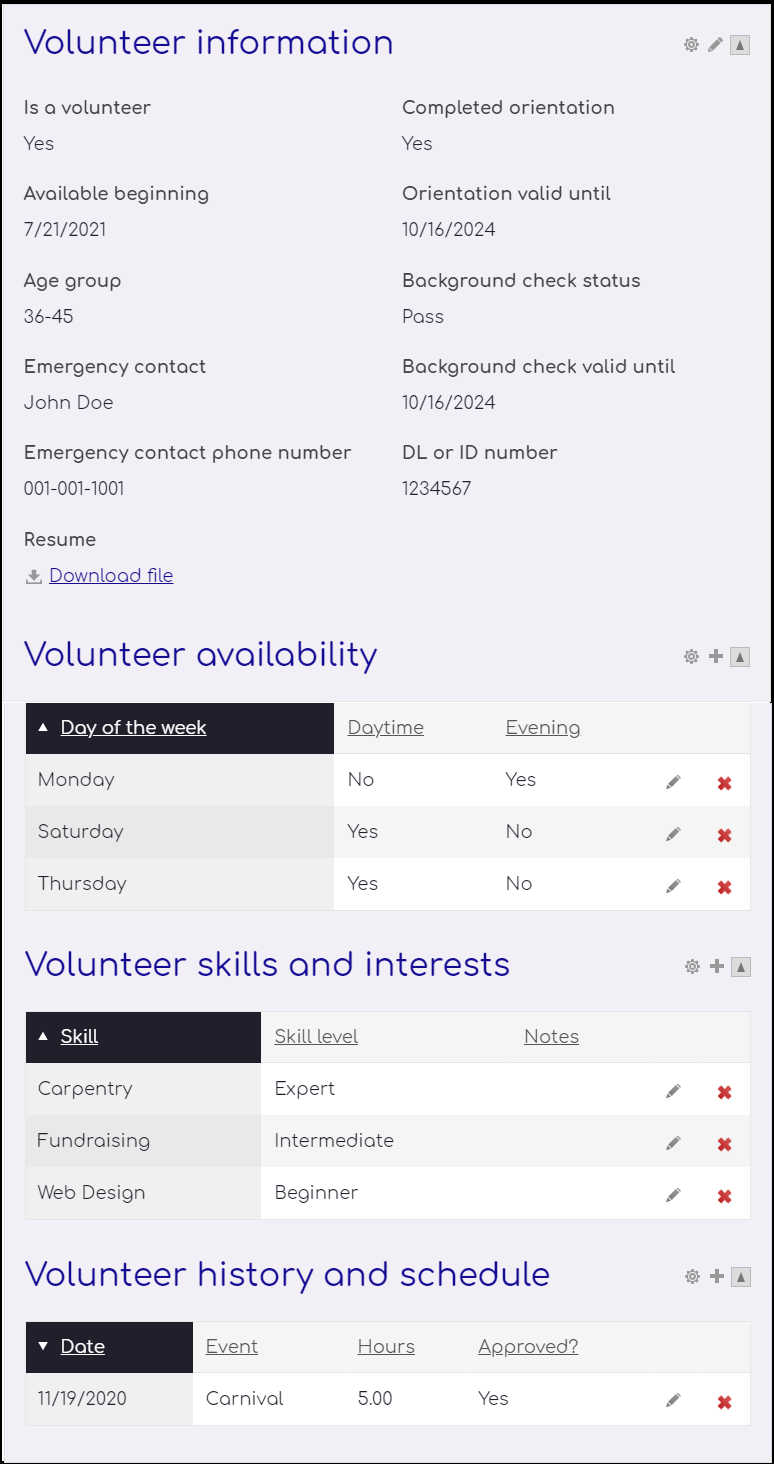Edit the Monday availability row
774x1464 pixels.
[x=673, y=782]
